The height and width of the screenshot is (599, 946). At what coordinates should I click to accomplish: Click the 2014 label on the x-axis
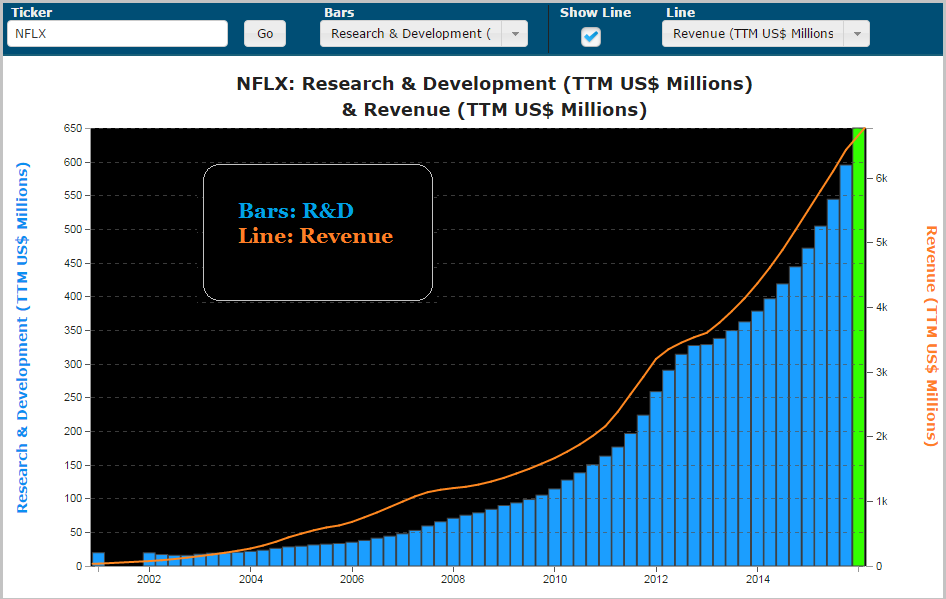coord(758,579)
